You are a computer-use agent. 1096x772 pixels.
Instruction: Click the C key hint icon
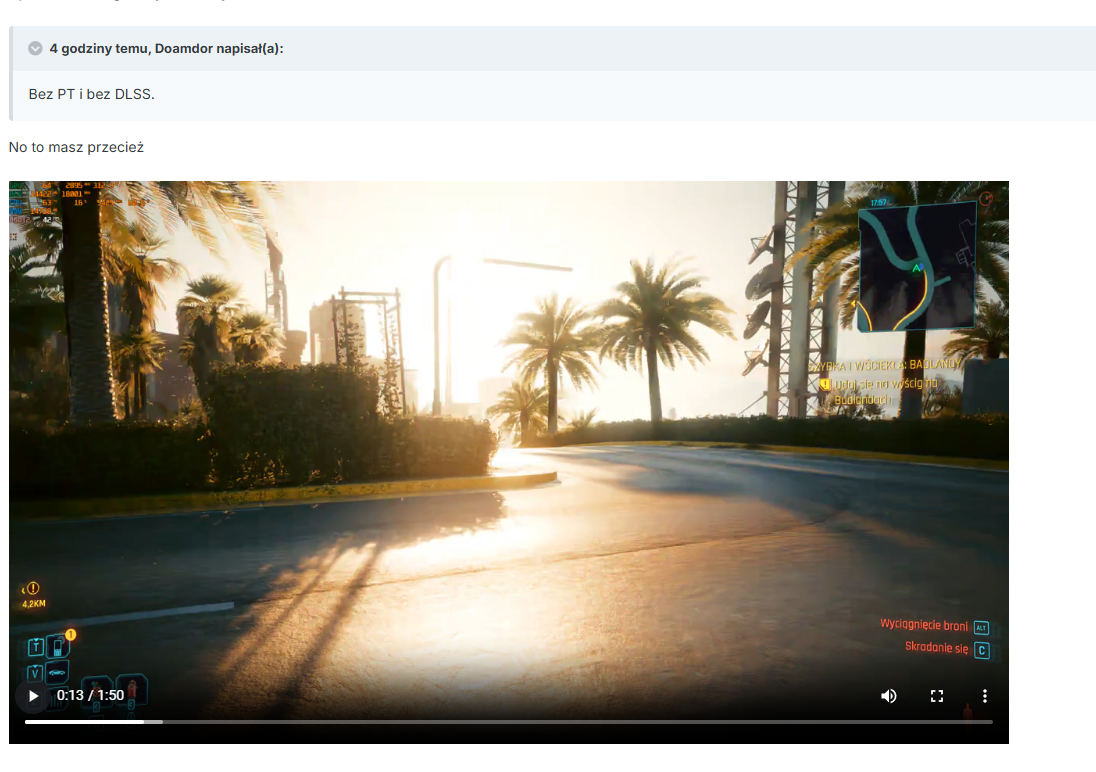(x=982, y=650)
